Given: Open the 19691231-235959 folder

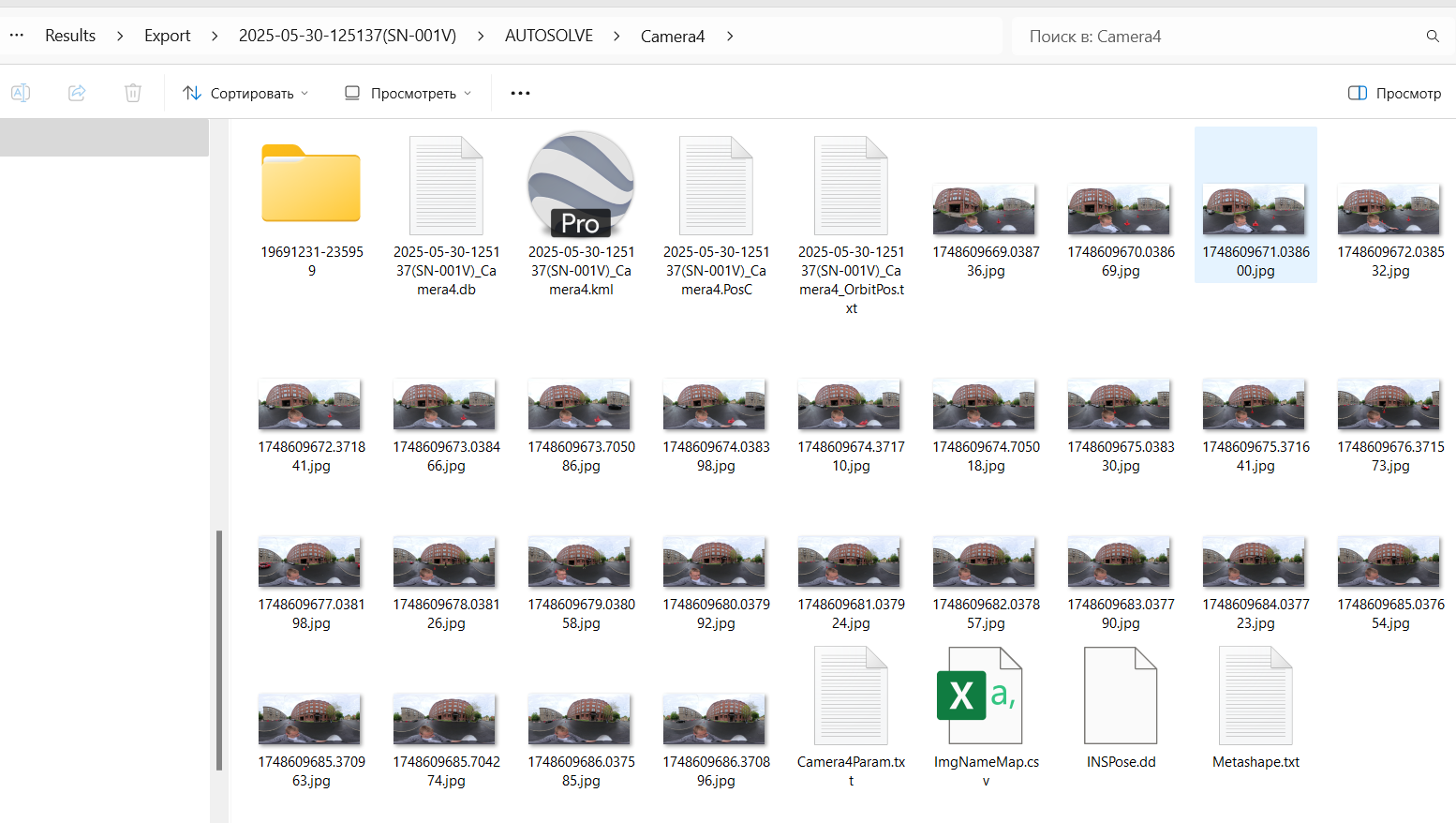Looking at the screenshot, I should [311, 185].
